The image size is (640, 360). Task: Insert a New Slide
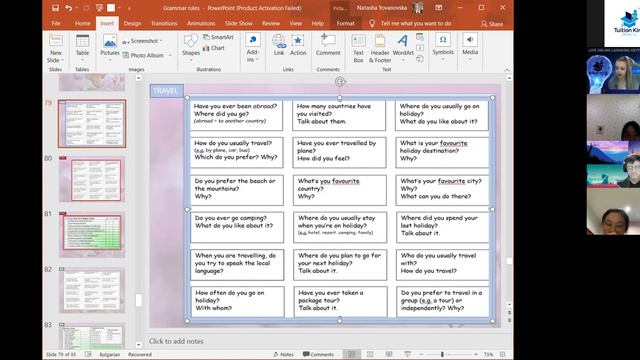[x=56, y=41]
